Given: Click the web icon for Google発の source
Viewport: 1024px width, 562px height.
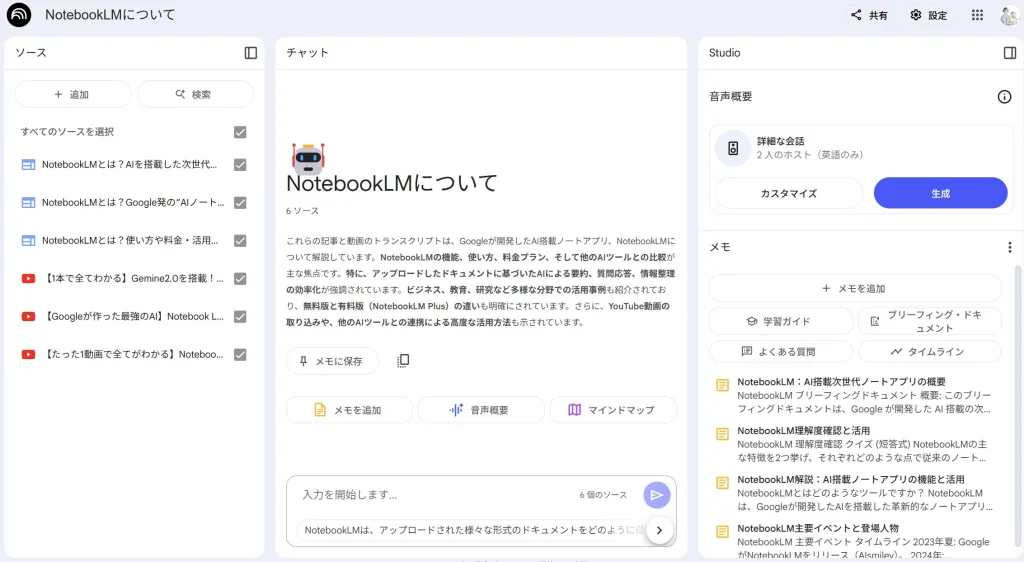Looking at the screenshot, I should click(x=28, y=202).
